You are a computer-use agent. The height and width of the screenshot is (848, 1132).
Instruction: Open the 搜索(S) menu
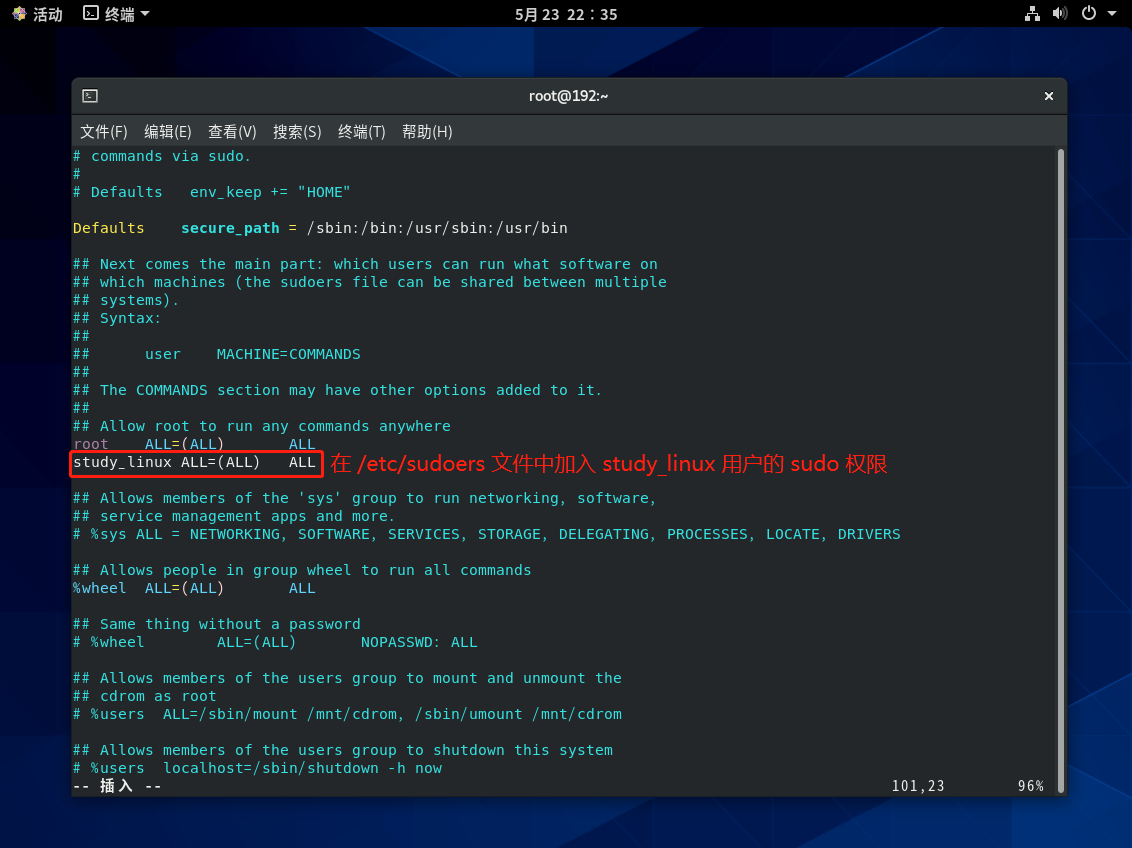click(x=297, y=132)
